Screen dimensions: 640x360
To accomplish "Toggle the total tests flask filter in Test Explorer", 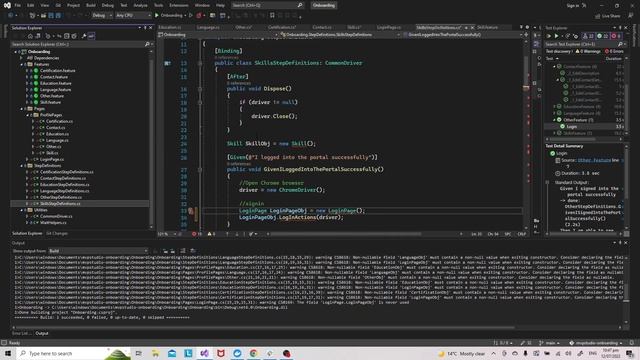I will (x=588, y=36).
